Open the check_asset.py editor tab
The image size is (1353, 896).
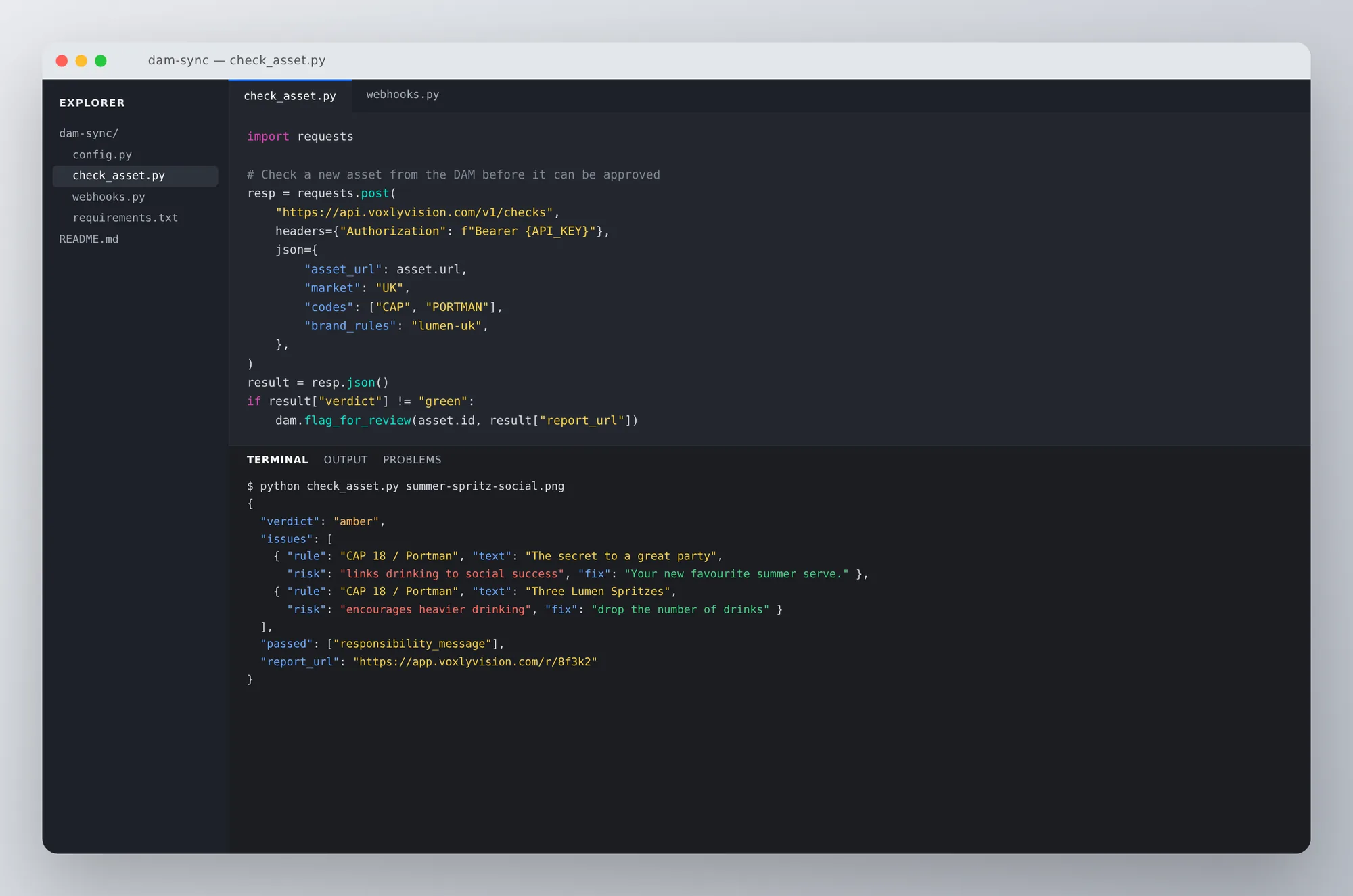[x=290, y=96]
